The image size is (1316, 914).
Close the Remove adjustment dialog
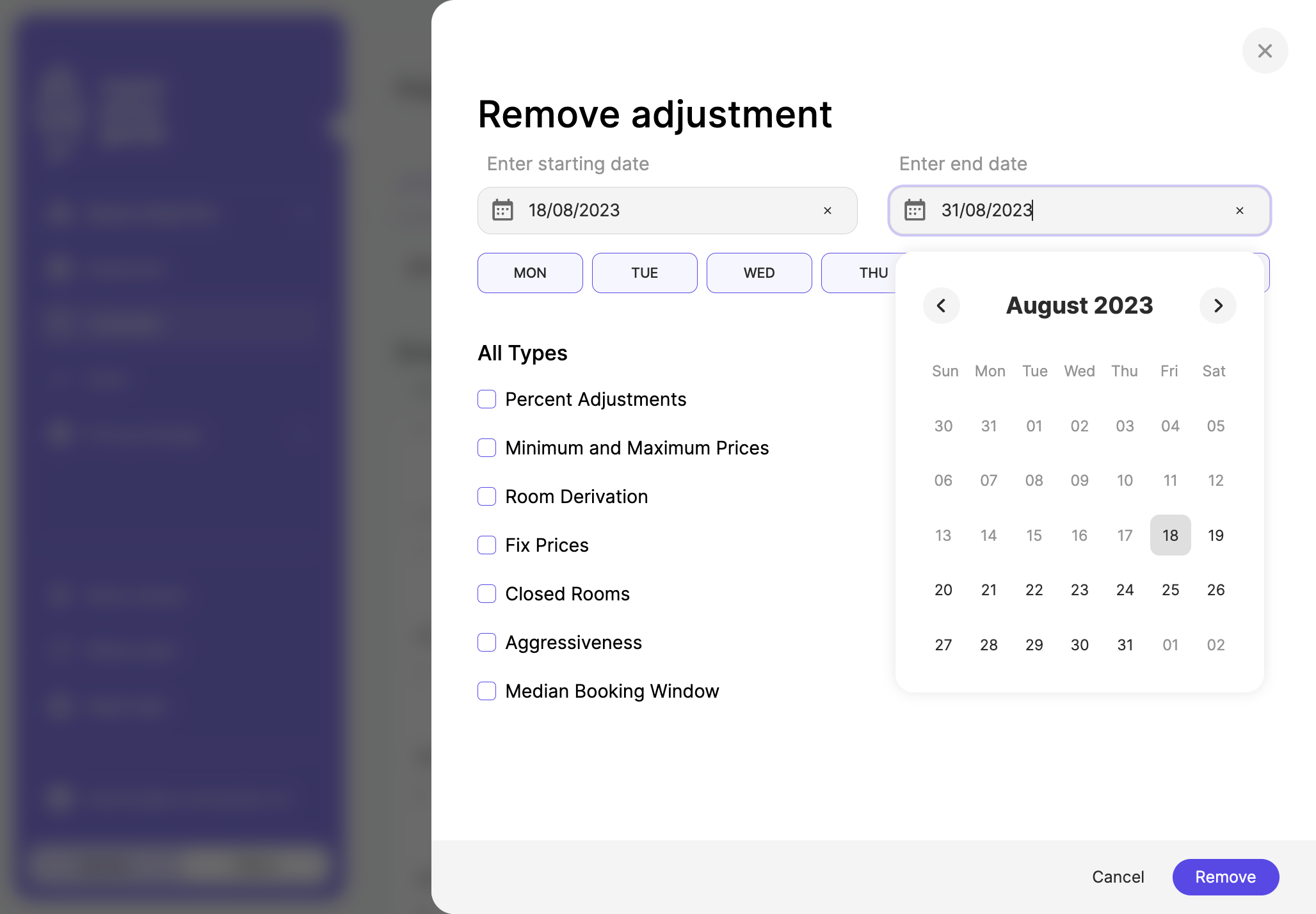(x=1265, y=51)
